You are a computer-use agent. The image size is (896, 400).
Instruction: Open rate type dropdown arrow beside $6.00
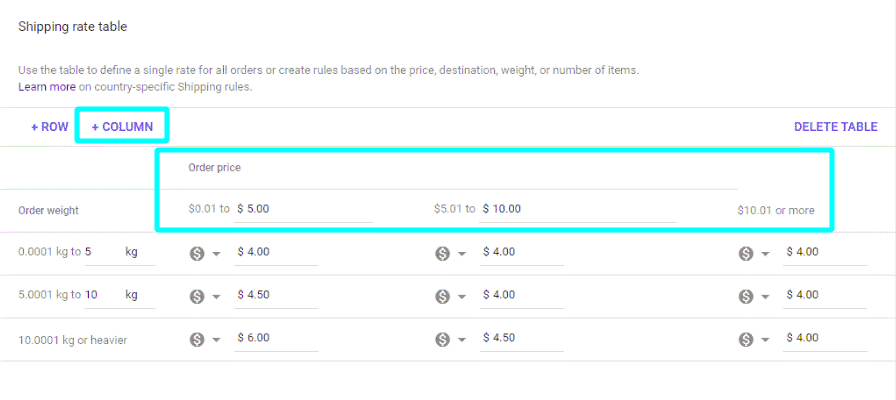216,341
